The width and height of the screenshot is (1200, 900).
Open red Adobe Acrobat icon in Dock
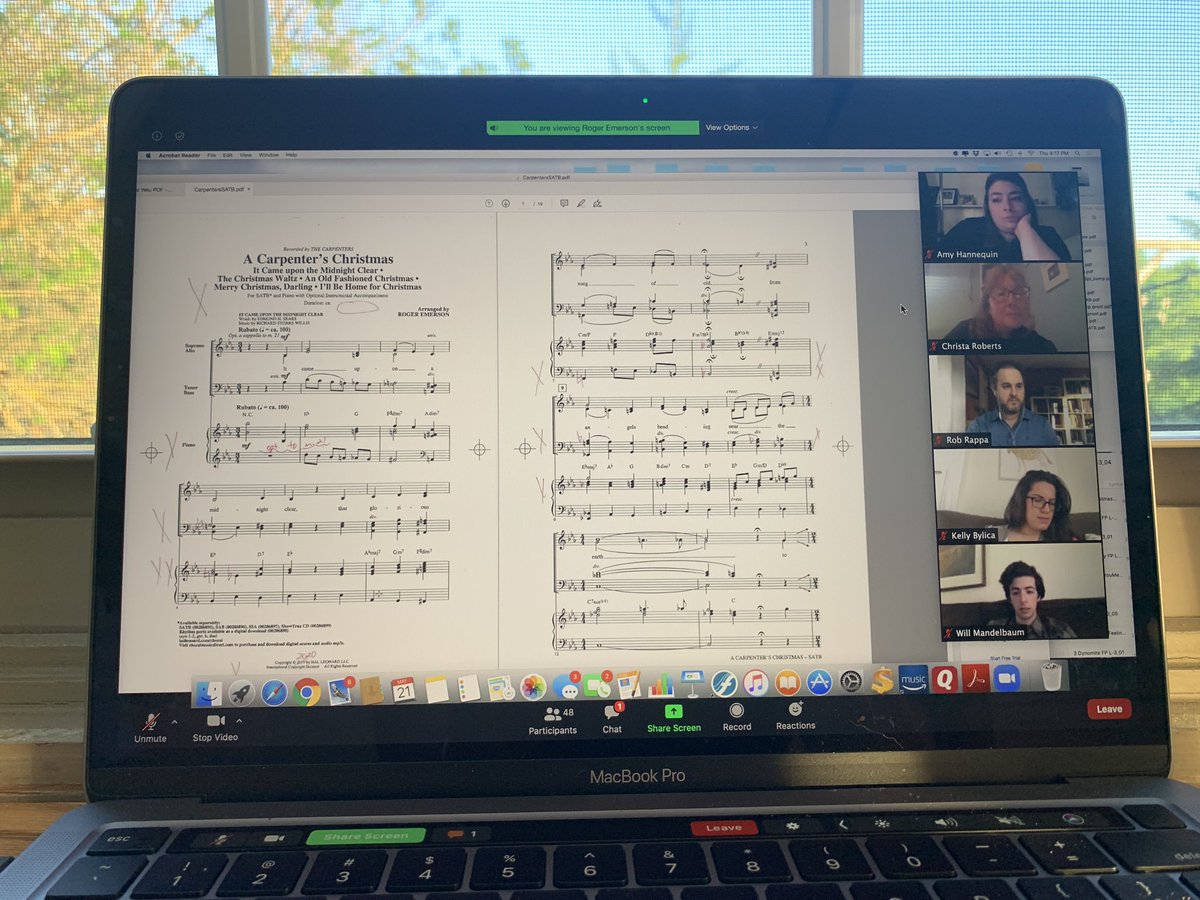(x=976, y=678)
